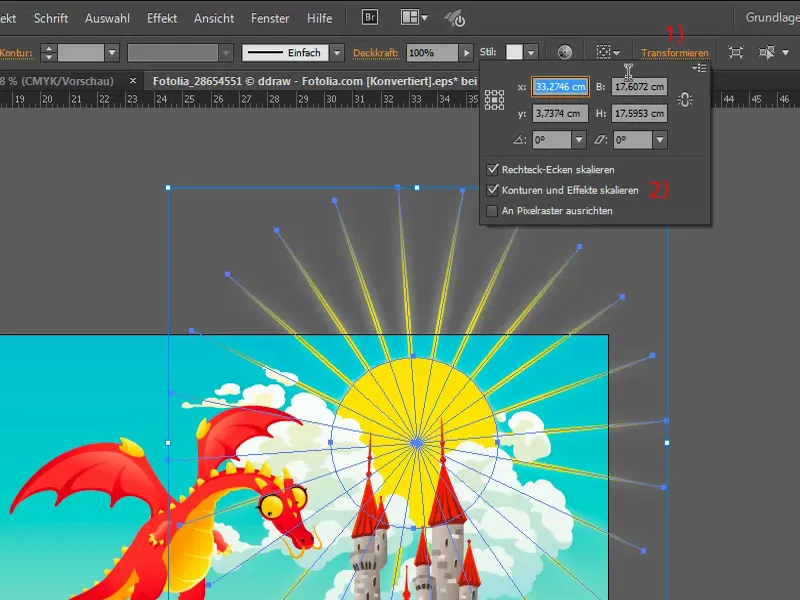Viewport: 800px width, 600px height.
Task: Uncheck Konturen und Effekte skalieren
Action: 492,190
